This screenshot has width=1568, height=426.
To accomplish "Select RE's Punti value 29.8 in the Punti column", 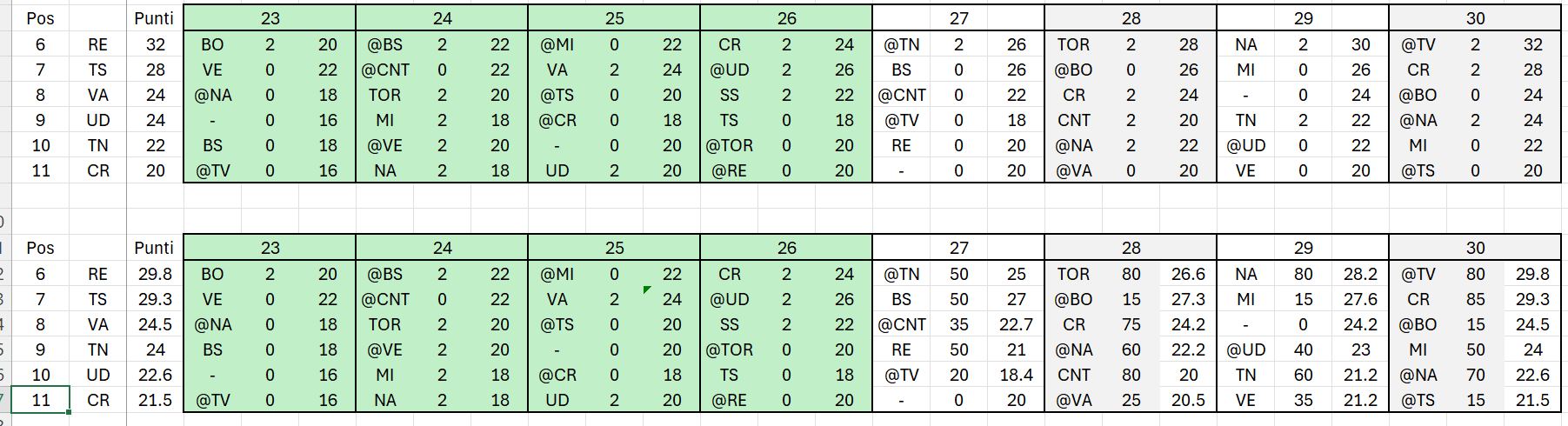I will pos(155,274).
